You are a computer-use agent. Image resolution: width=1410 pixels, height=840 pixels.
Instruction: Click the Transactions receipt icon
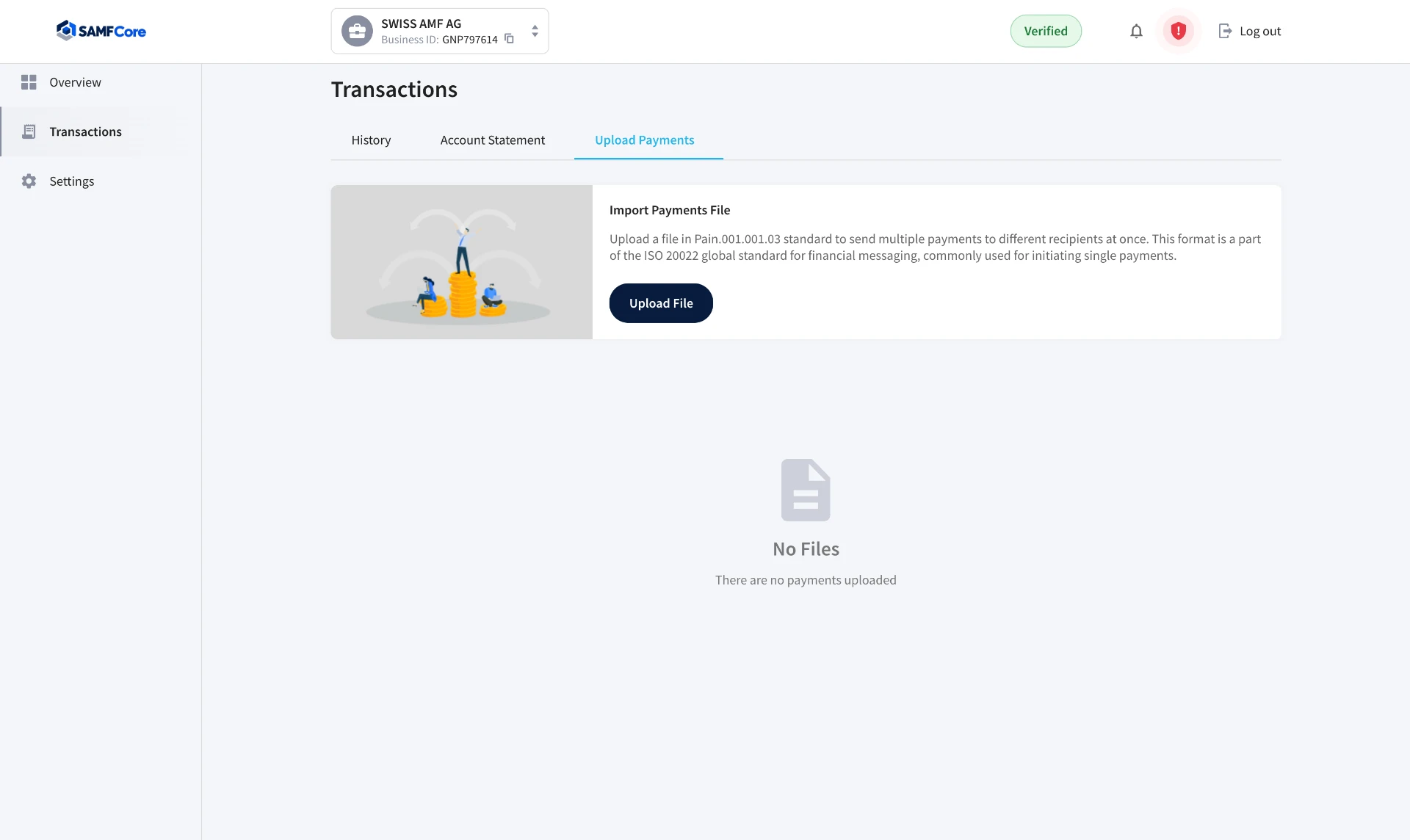click(29, 131)
